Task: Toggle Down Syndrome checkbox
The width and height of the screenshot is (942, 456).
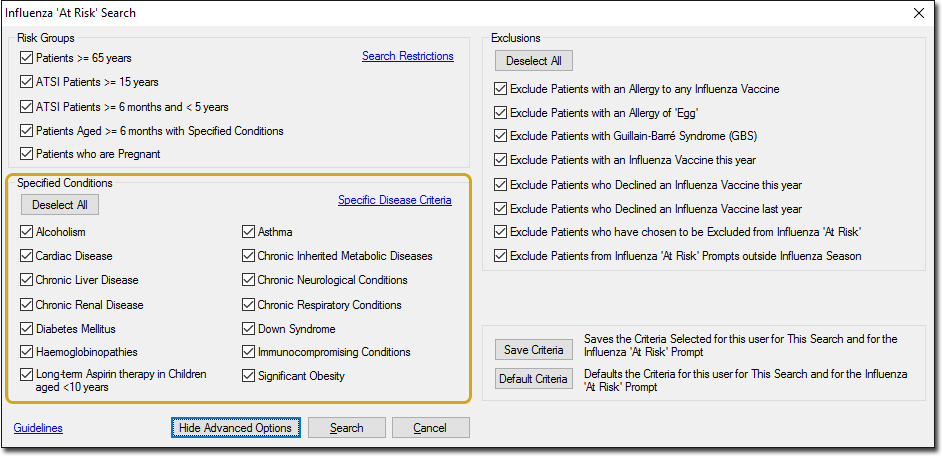Action: (249, 328)
